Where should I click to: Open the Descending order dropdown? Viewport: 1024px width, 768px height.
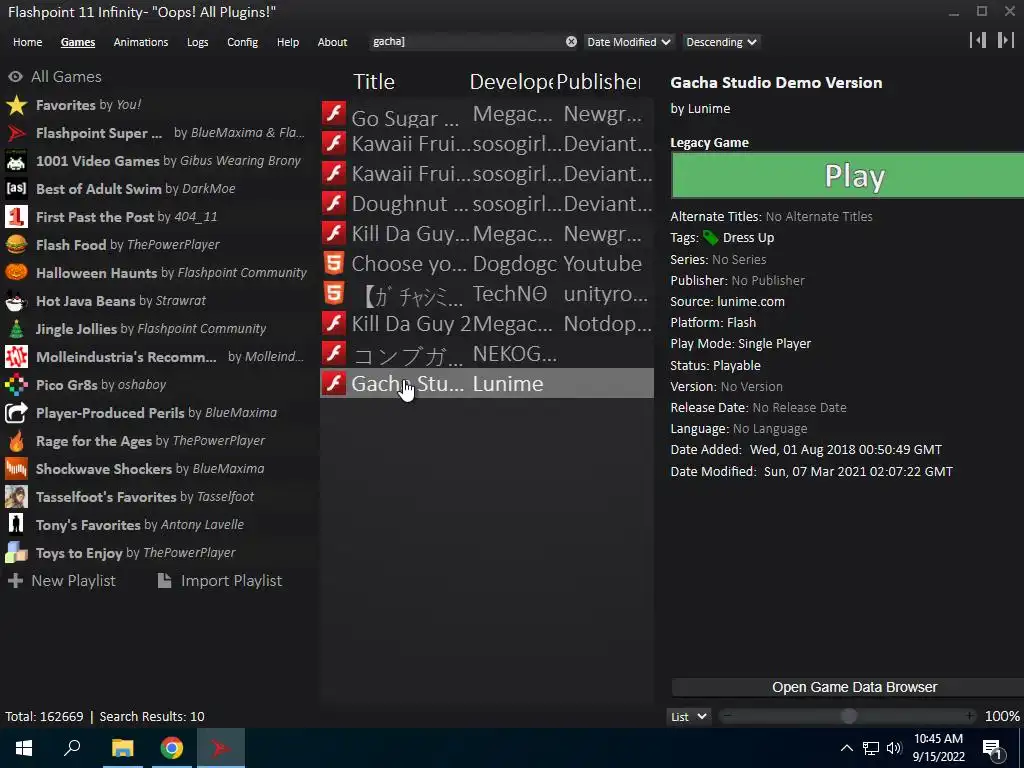[721, 42]
